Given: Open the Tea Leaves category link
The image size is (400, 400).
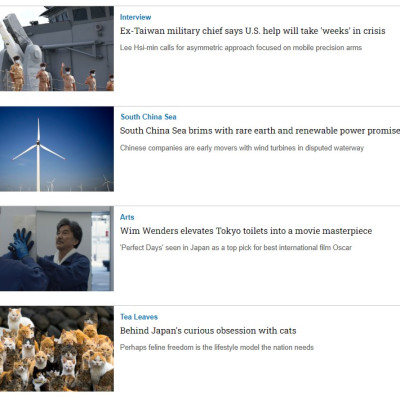Looking at the screenshot, I should point(139,317).
